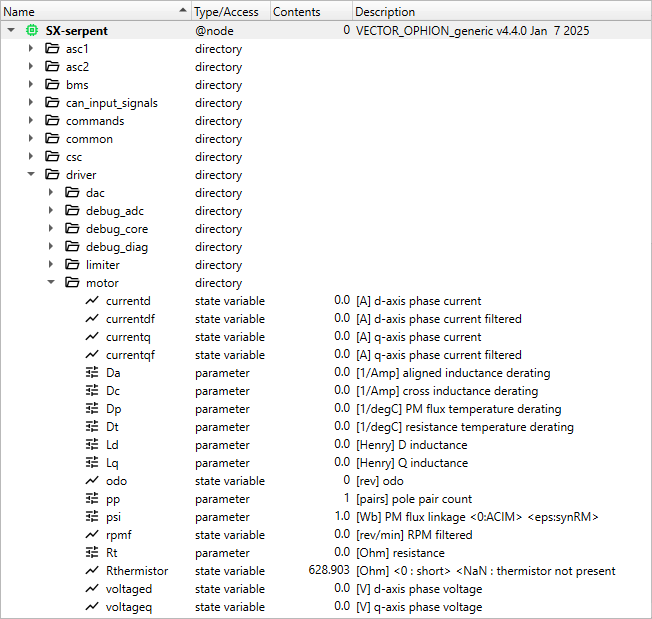Click the '[Henry] D inductance' description
Screen dimensions: 652x619
412,445
